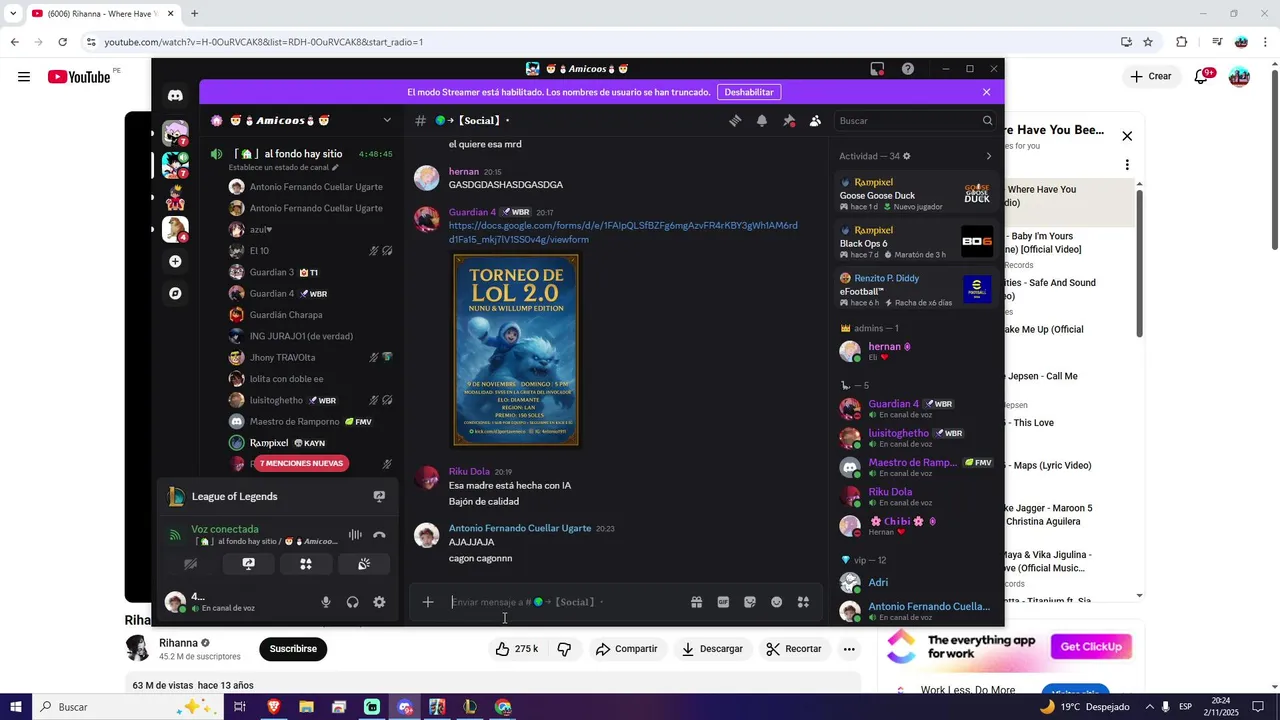
Task: Open the emoji picker
Action: 776,602
